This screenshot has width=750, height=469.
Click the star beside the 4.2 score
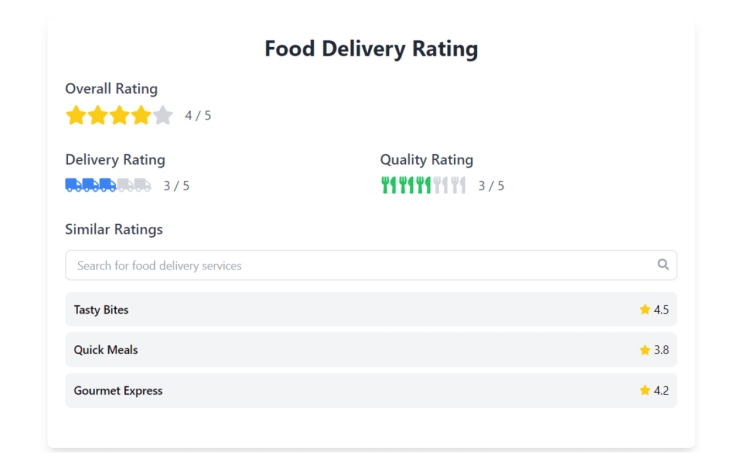[645, 390]
